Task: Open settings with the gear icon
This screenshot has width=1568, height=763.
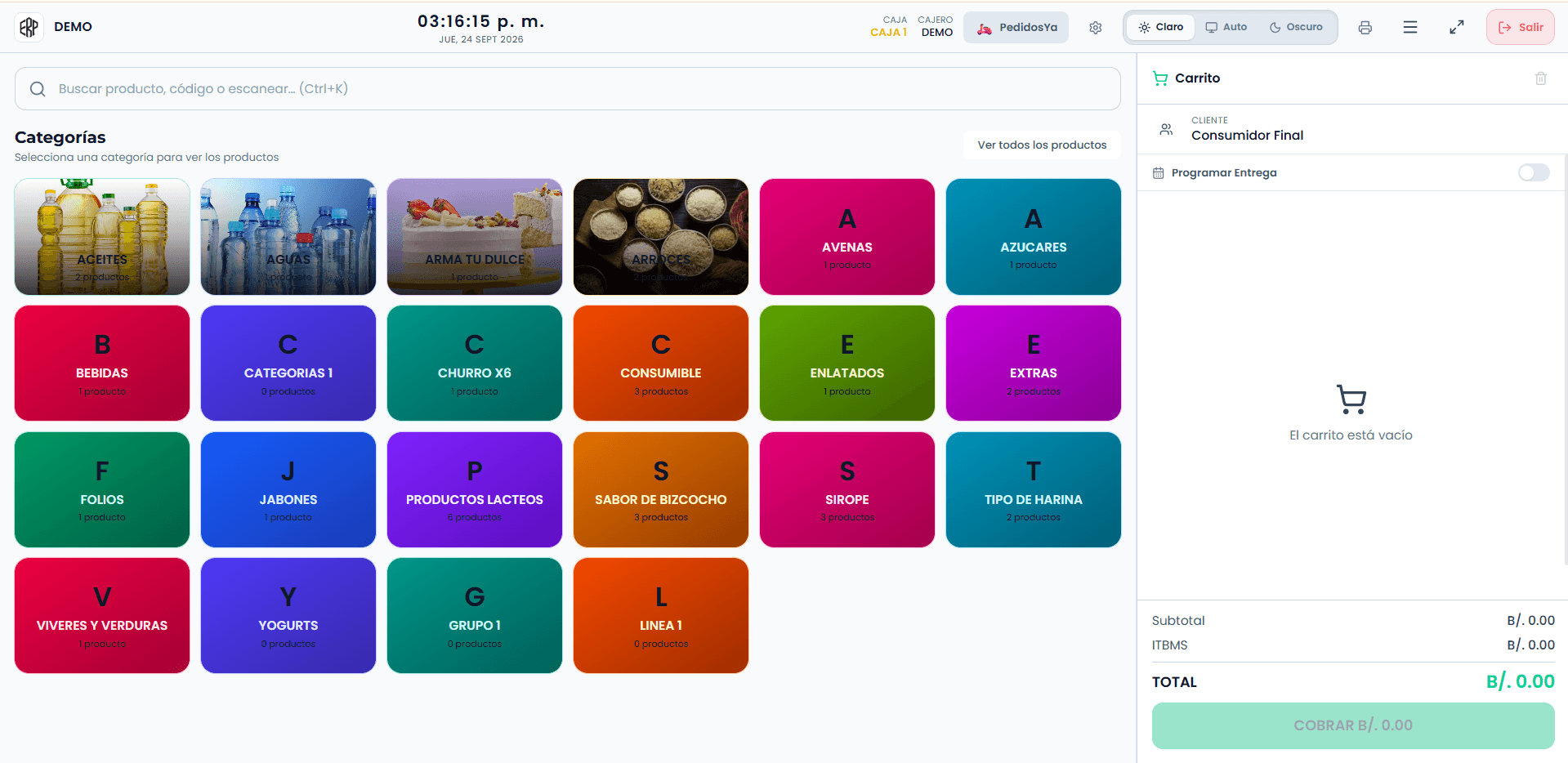Action: (x=1095, y=28)
